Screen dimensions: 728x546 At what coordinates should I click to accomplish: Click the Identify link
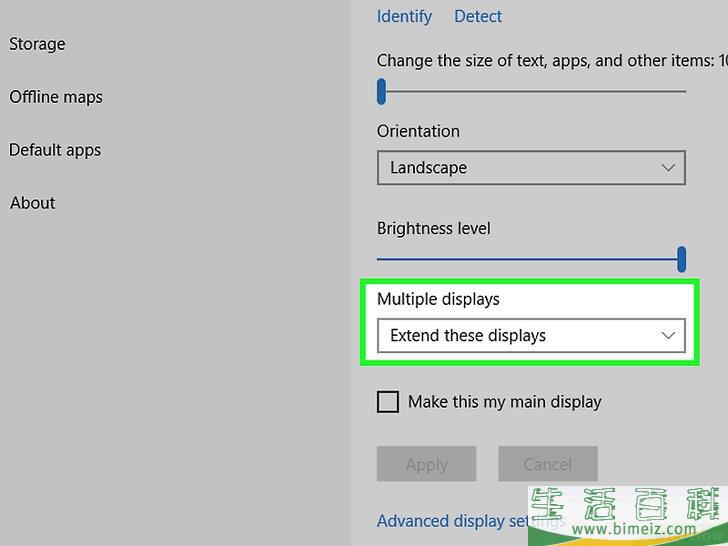point(404,16)
